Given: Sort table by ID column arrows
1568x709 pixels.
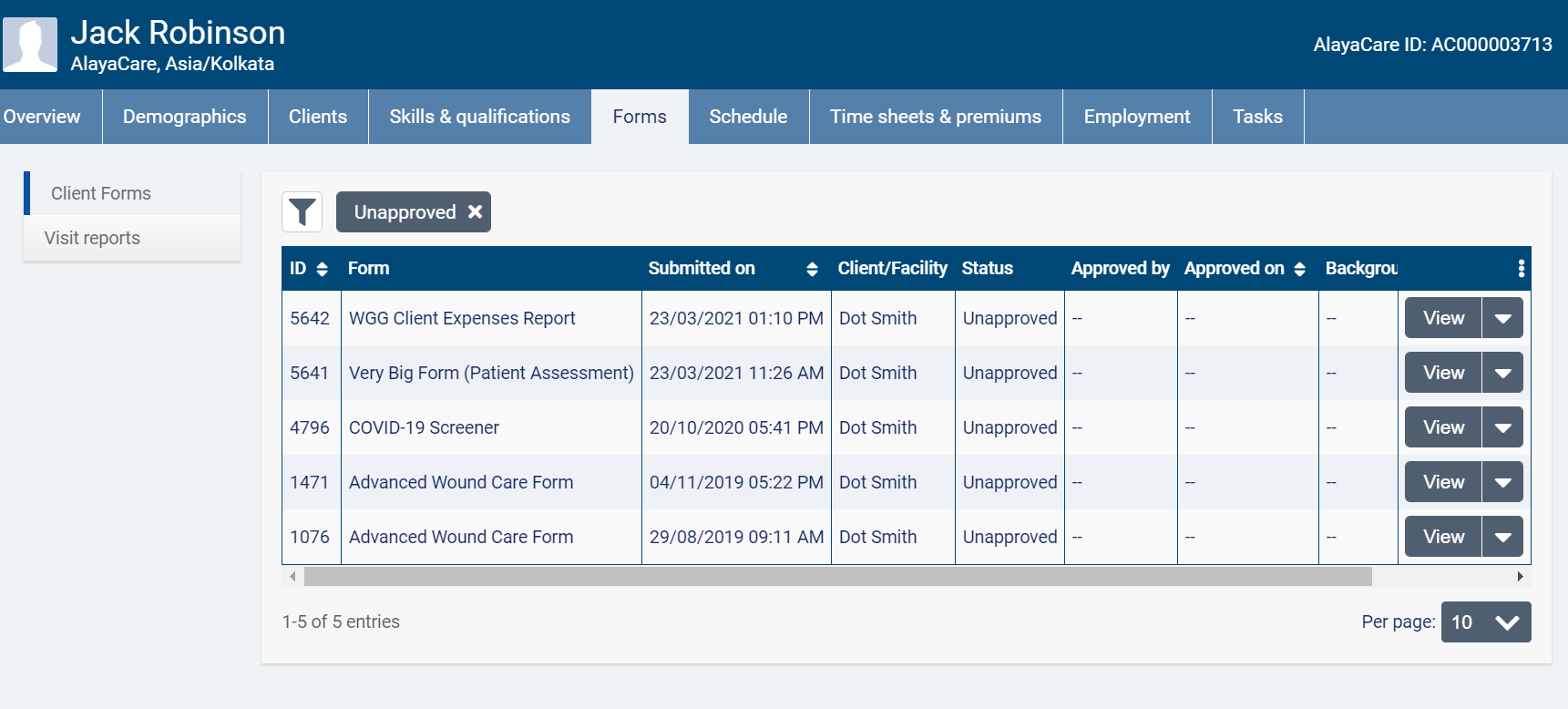Looking at the screenshot, I should click(322, 269).
